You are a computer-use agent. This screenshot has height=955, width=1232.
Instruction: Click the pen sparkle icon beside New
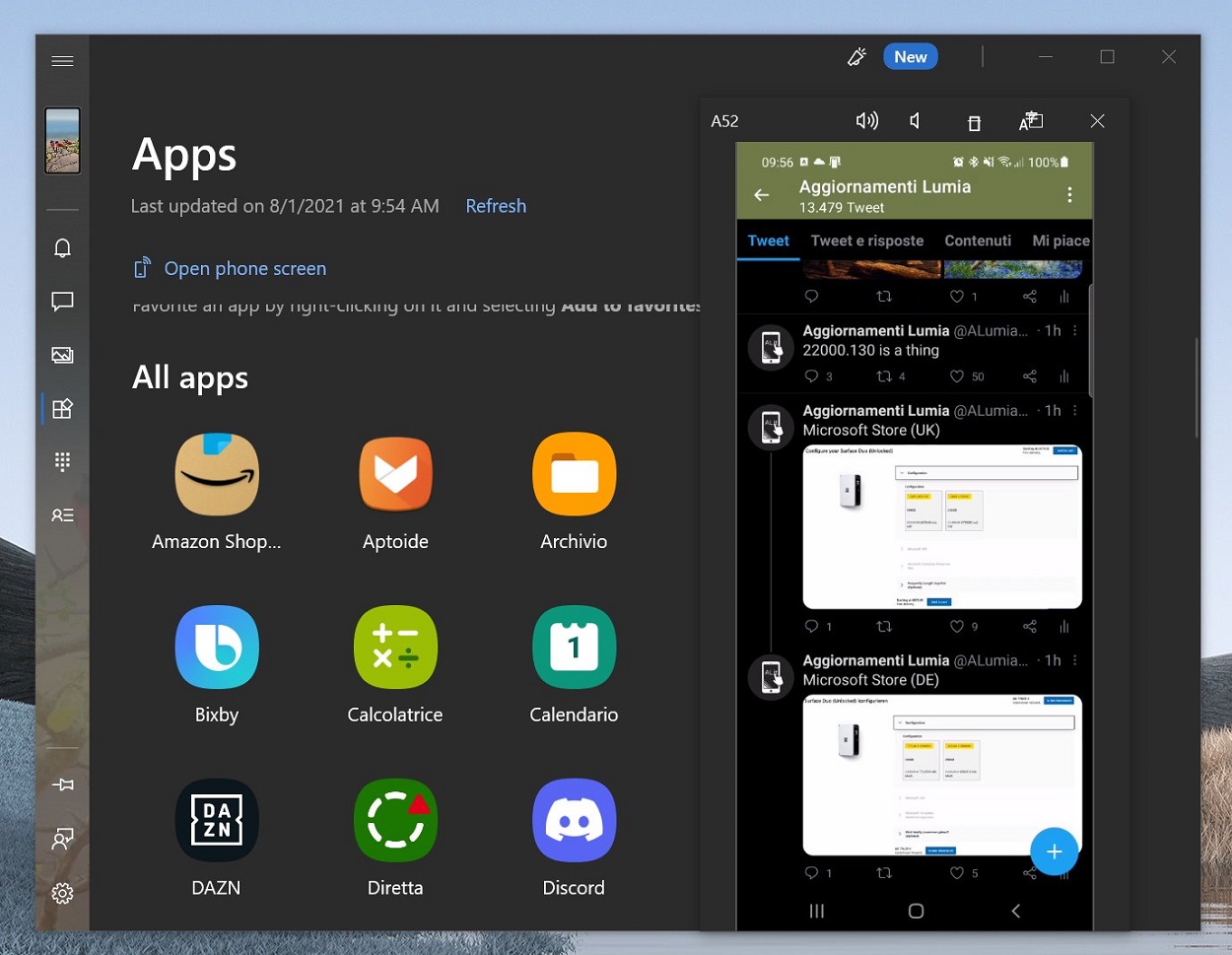tap(856, 57)
